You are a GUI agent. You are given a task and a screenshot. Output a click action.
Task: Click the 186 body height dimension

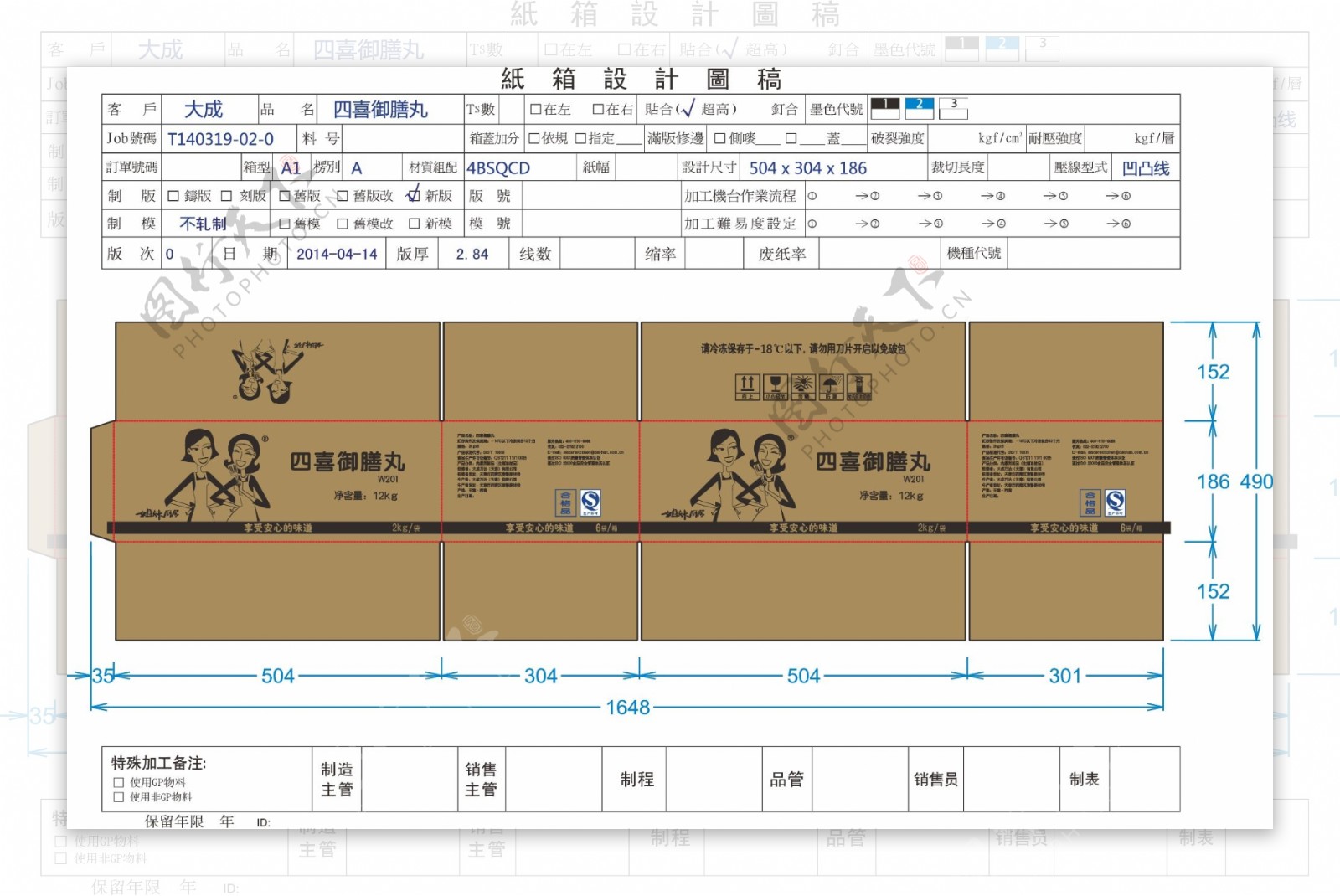pyautogui.click(x=1214, y=481)
